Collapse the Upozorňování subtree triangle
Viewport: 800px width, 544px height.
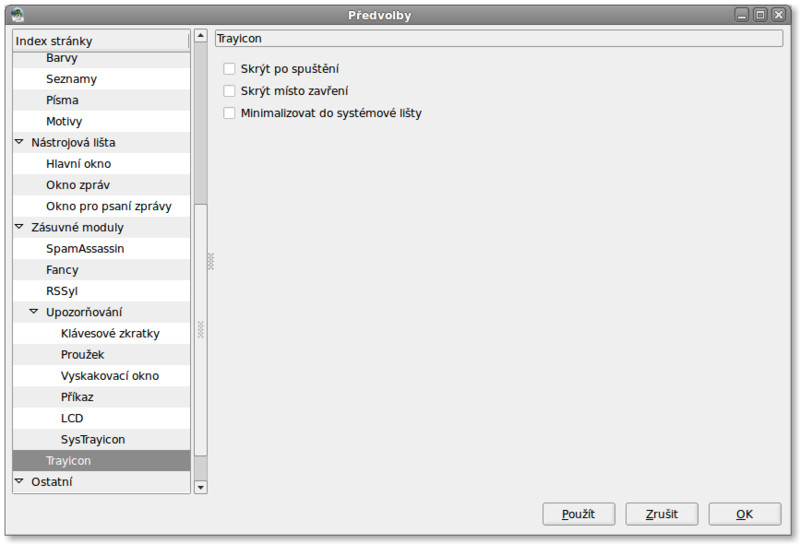pos(34,312)
